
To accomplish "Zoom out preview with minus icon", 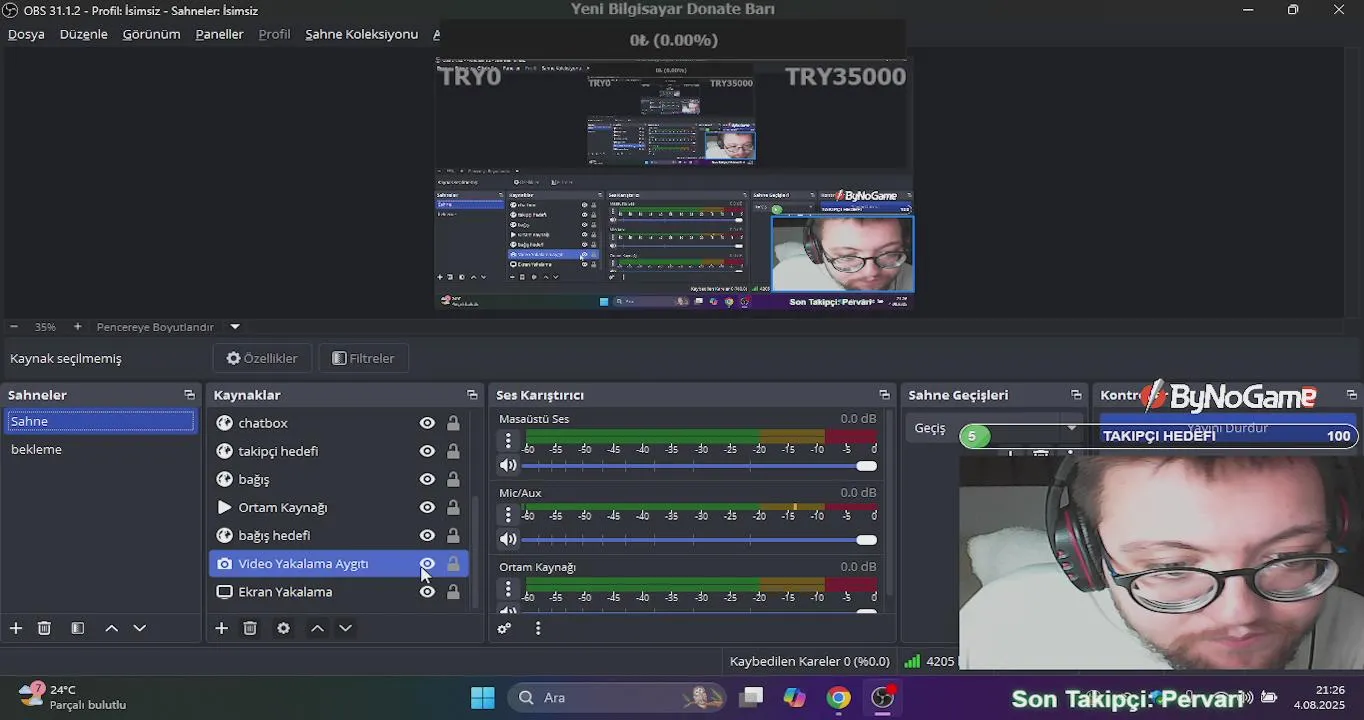I will [14, 327].
